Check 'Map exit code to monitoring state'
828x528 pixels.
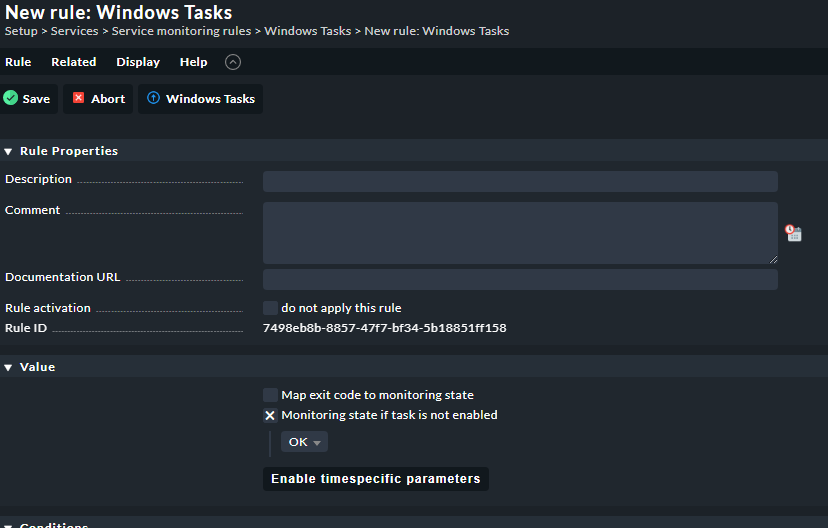pyautogui.click(x=270, y=395)
